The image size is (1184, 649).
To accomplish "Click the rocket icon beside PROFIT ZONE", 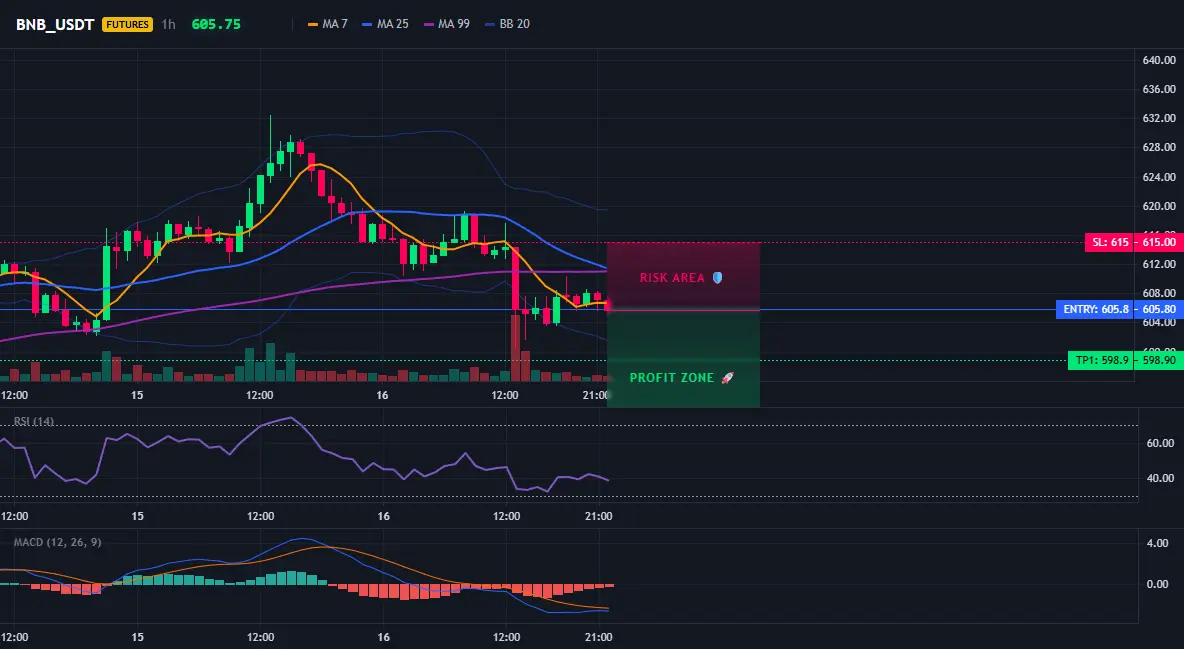I will (x=727, y=377).
